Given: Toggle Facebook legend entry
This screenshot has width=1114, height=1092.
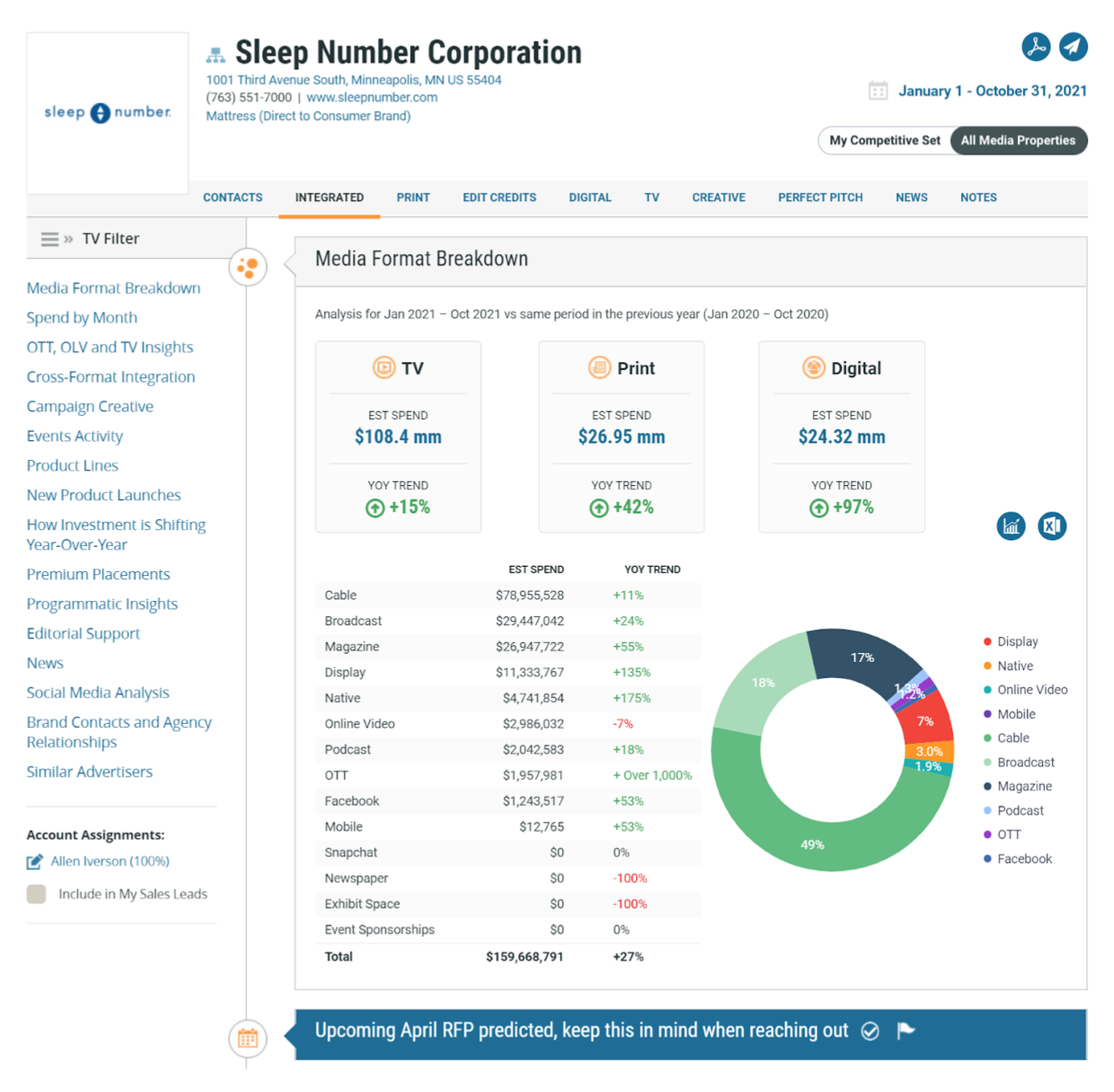Looking at the screenshot, I should [1017, 858].
